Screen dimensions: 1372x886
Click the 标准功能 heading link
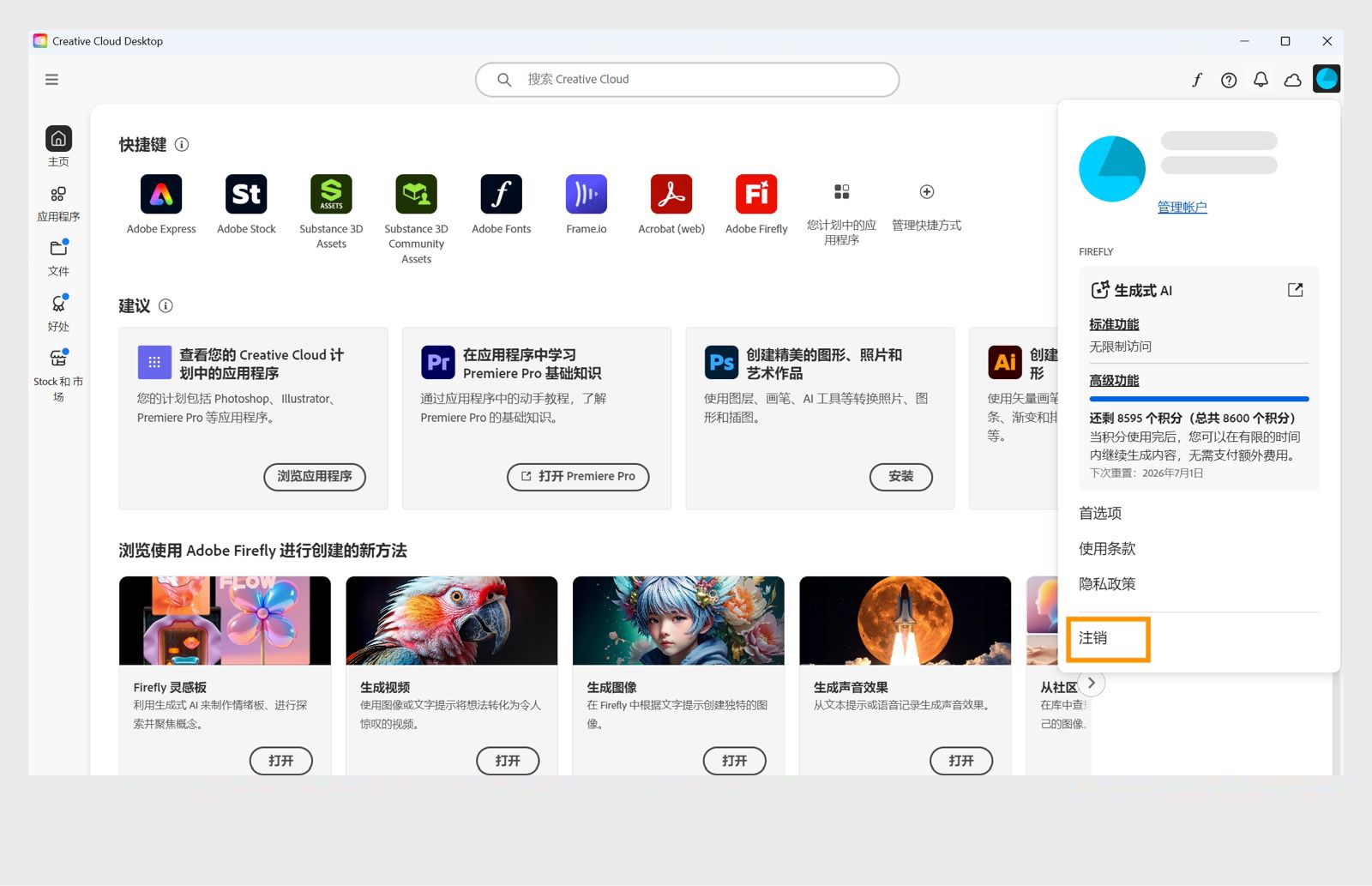point(1114,324)
